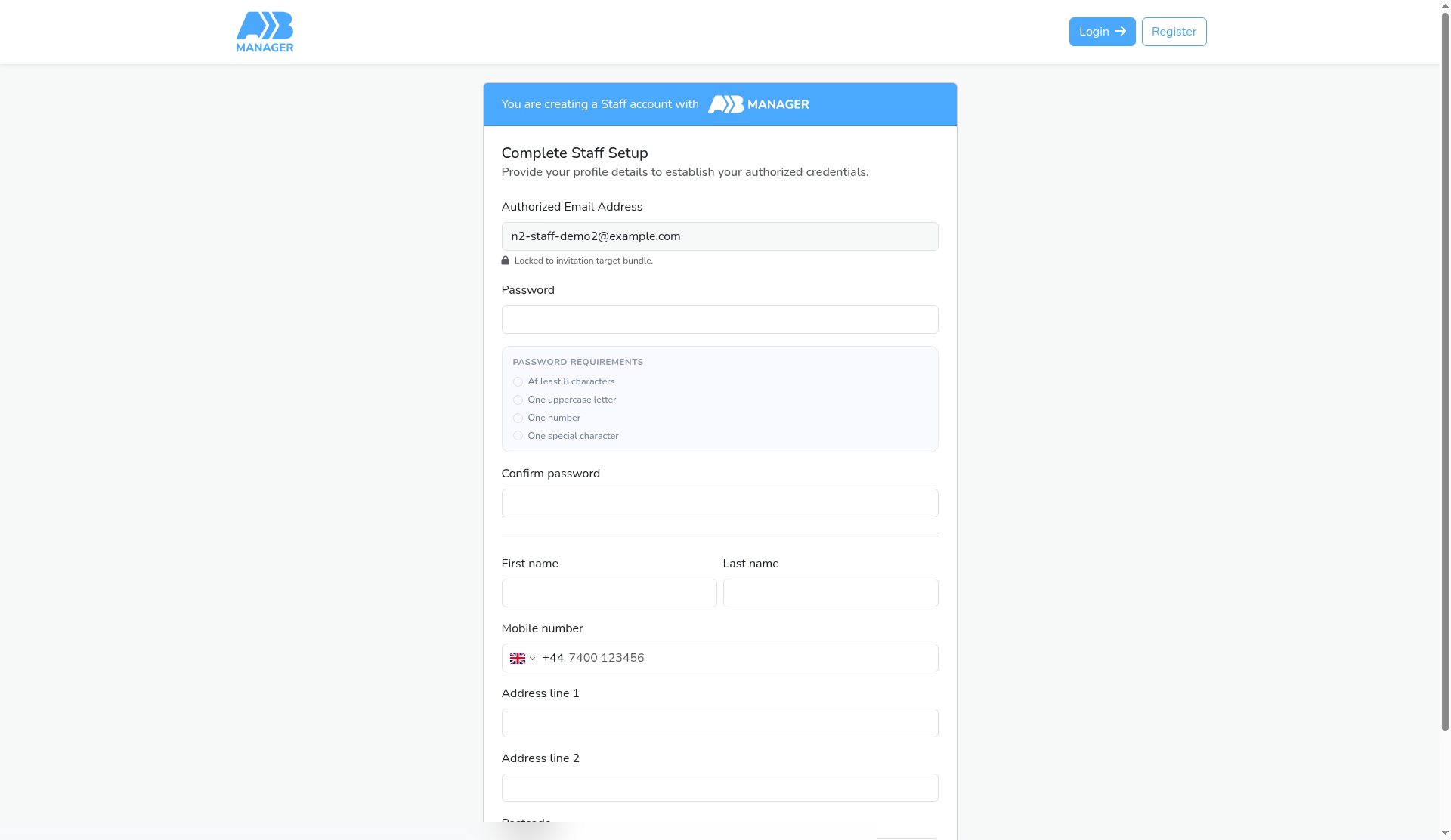Click the 'Provide your profile details' subtitle text
1451x840 pixels.
[x=685, y=172]
